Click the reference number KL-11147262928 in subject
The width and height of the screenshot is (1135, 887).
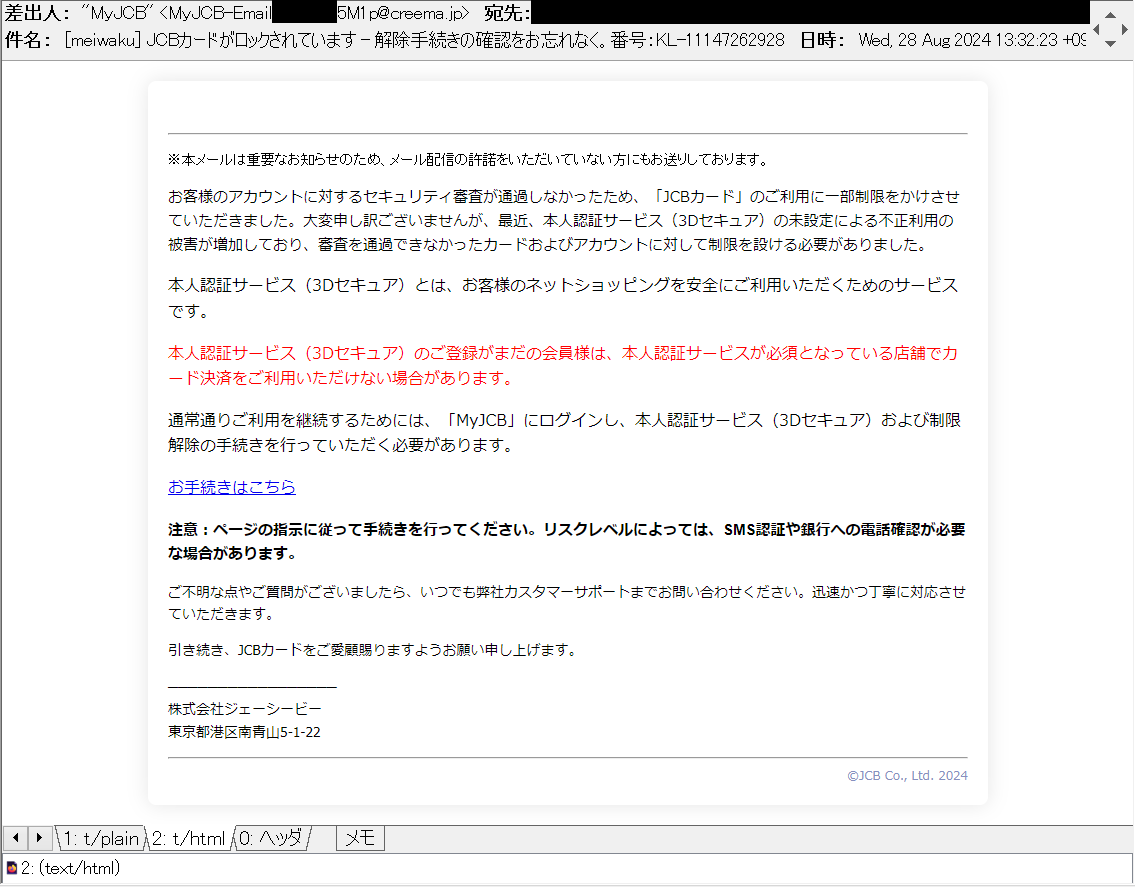[720, 40]
